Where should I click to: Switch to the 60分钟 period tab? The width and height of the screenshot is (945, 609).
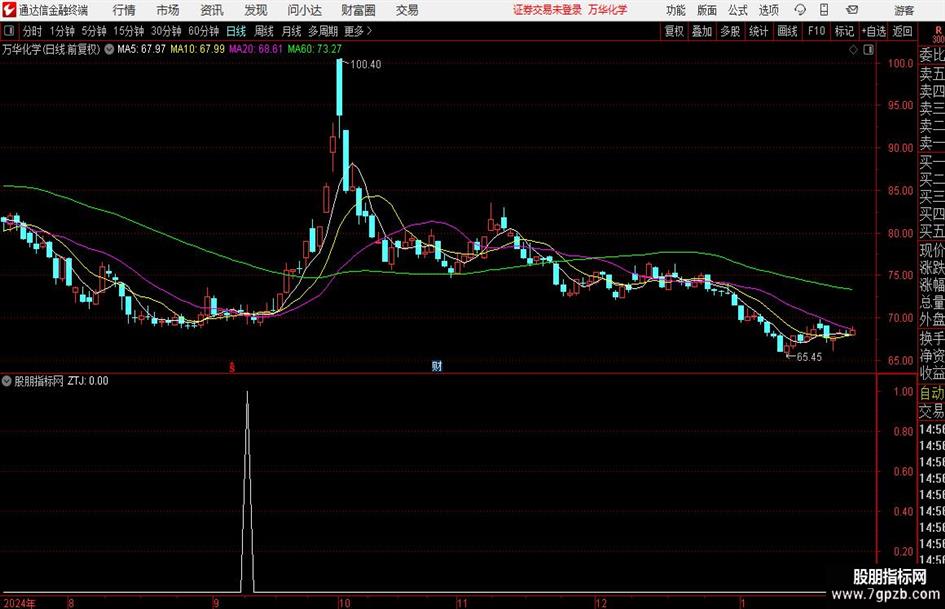coord(204,31)
